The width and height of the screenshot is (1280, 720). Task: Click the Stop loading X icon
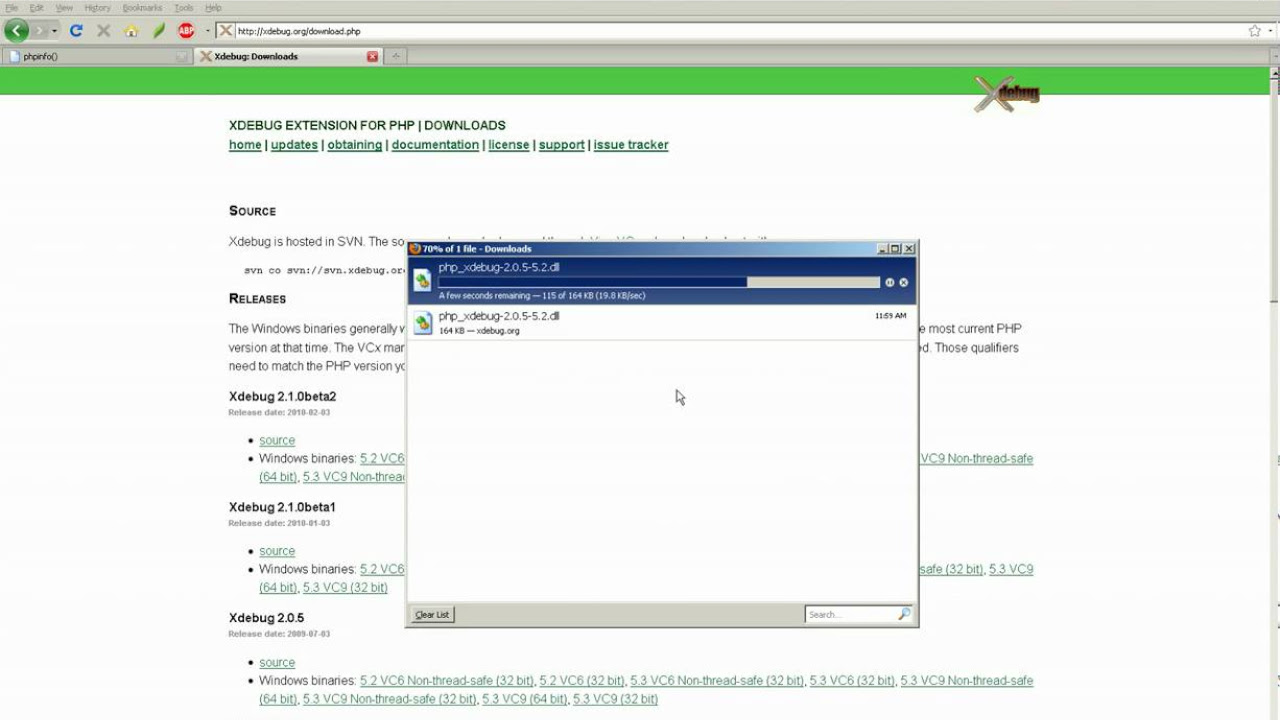(103, 31)
